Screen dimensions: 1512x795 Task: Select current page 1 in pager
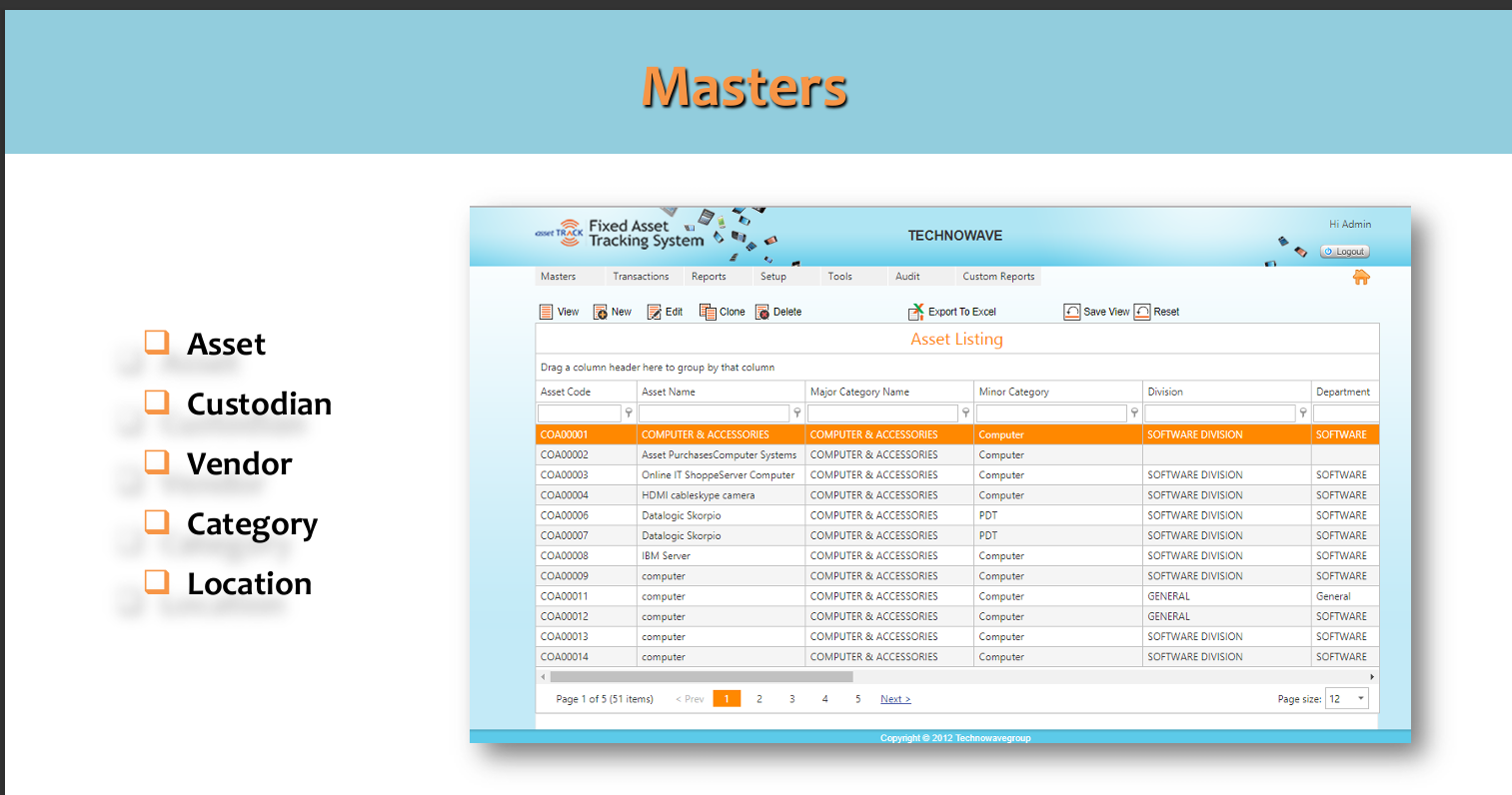tap(727, 699)
